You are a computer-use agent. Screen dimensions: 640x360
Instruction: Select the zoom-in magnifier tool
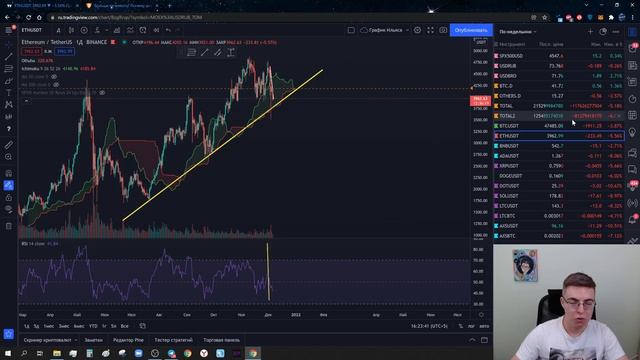click(x=9, y=157)
